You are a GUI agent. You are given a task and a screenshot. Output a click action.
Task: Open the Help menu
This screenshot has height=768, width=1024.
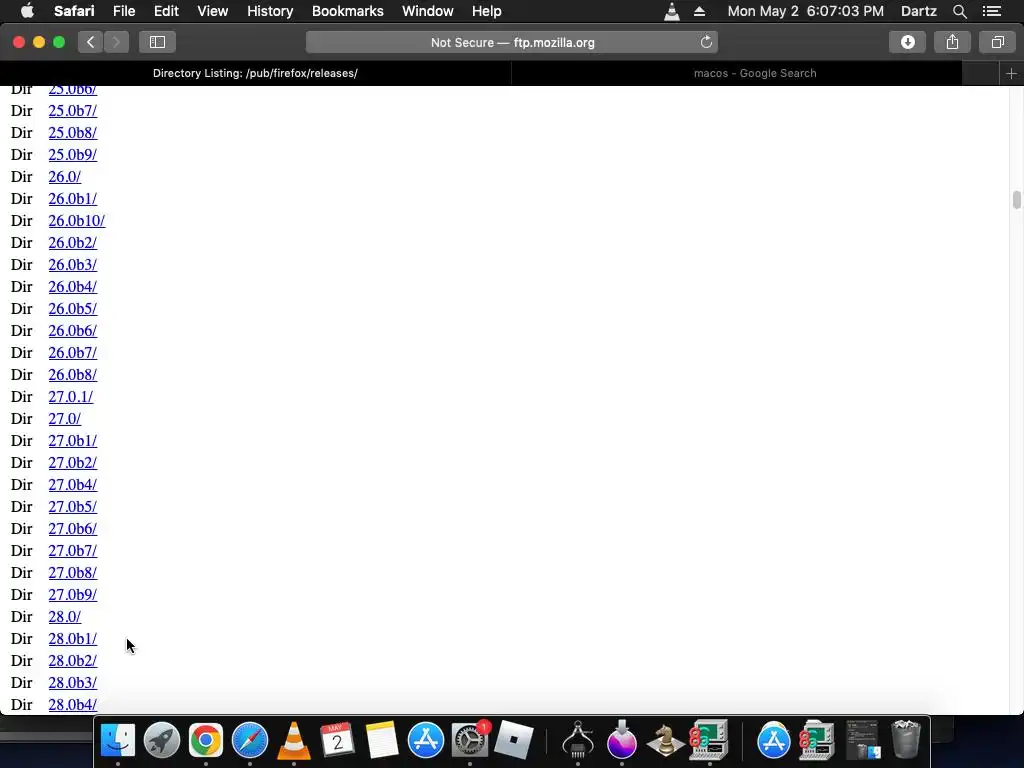tap(487, 11)
